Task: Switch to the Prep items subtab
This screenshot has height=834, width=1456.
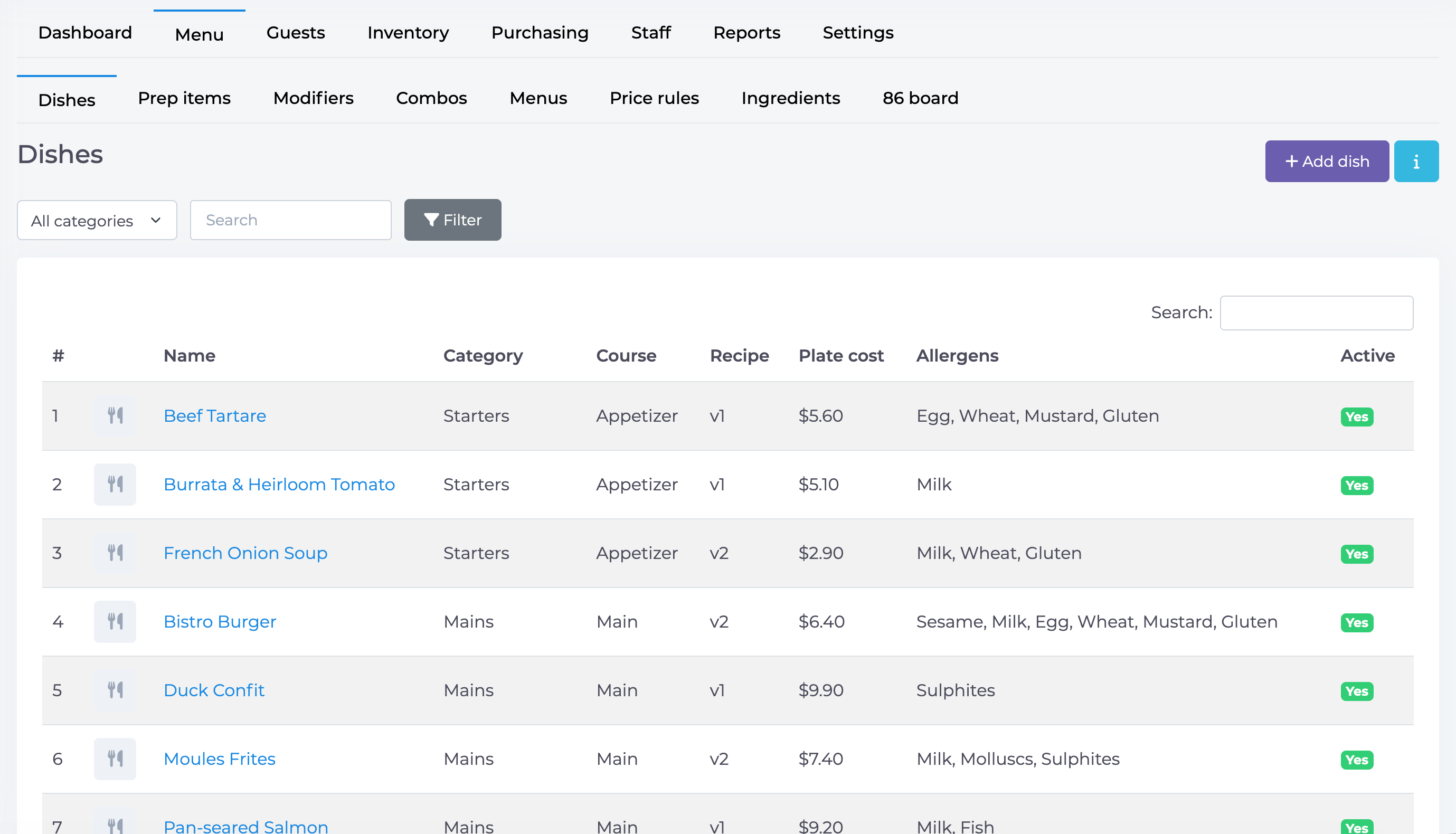Action: [184, 99]
